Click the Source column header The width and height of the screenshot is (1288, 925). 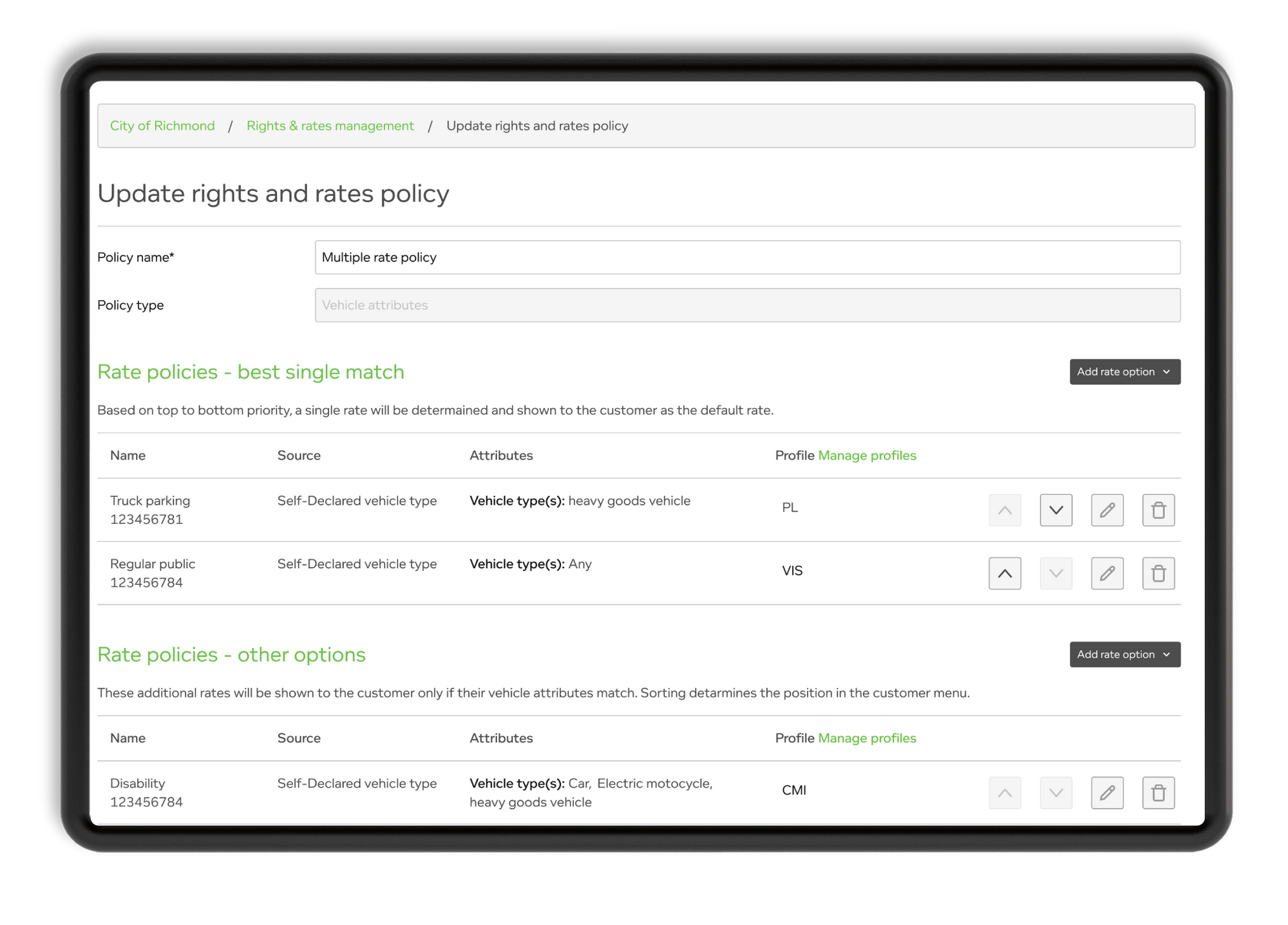click(x=299, y=455)
